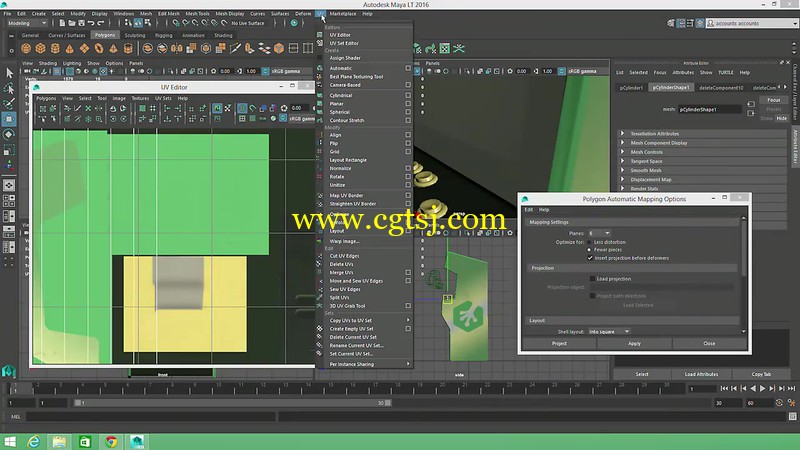Screen dimensions: 800x450
Task: Expand Tangent Space section
Action: 622,161
